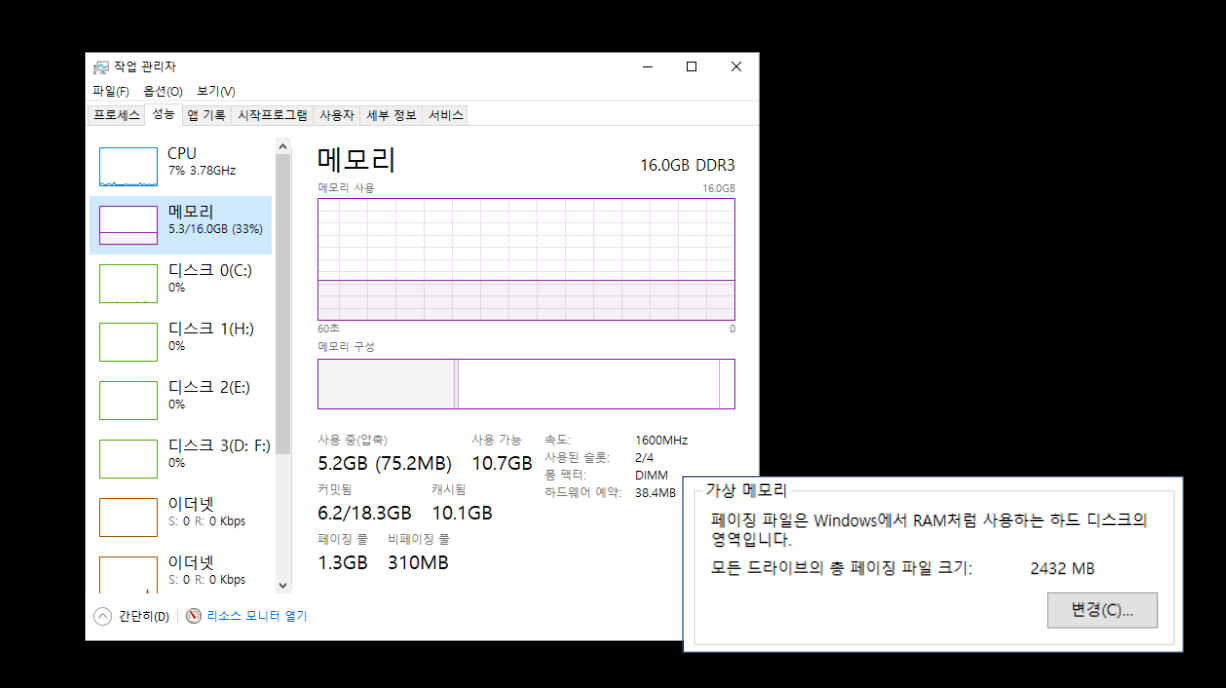Open the 디스크 2(E:) performance item
Image resolution: width=1226 pixels, height=688 pixels.
click(x=181, y=400)
